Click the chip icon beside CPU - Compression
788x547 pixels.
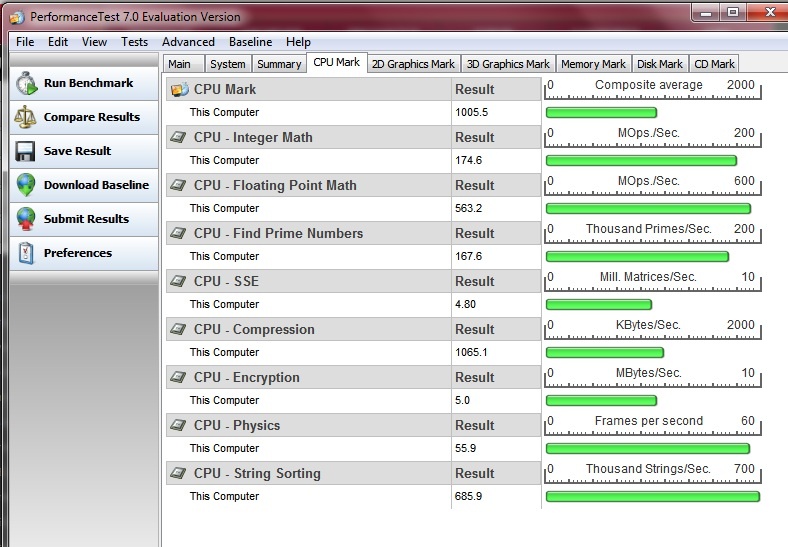pos(178,329)
